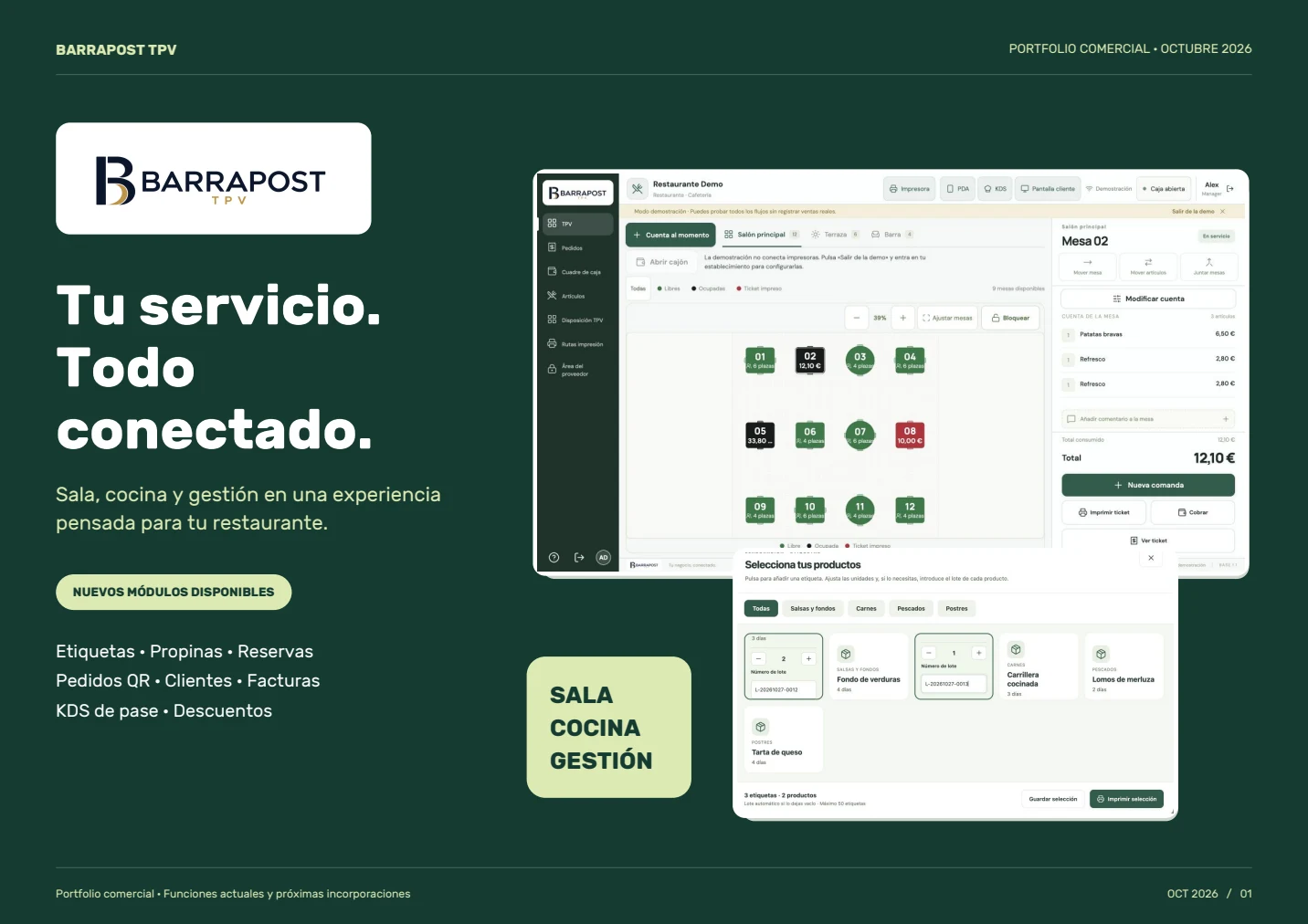The height and width of the screenshot is (924, 1308).
Task: Switch to the Barra room tab
Action: coord(892,235)
